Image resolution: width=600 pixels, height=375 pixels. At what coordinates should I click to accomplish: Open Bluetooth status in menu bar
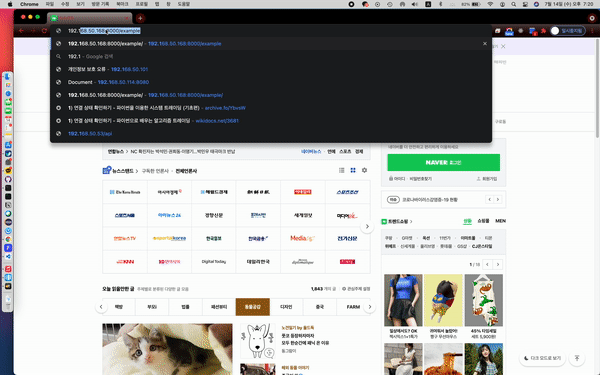440,4
